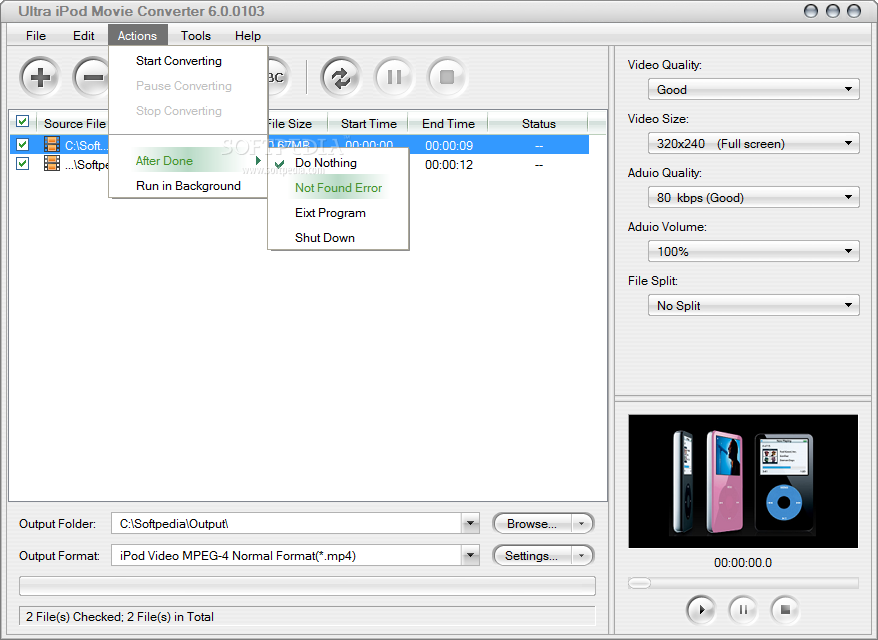
Task: Click the preview timecode 00:00:00.0
Action: [x=742, y=563]
